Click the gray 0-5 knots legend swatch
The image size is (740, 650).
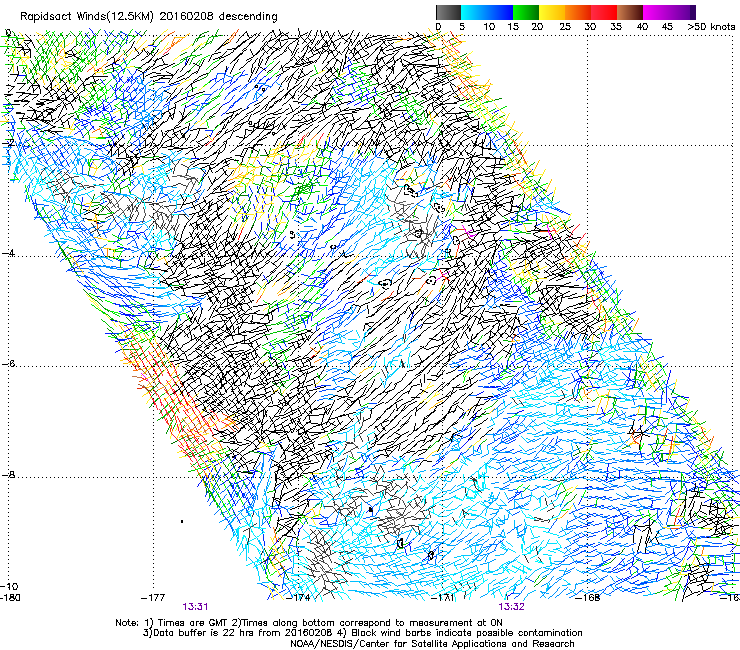[x=448, y=12]
